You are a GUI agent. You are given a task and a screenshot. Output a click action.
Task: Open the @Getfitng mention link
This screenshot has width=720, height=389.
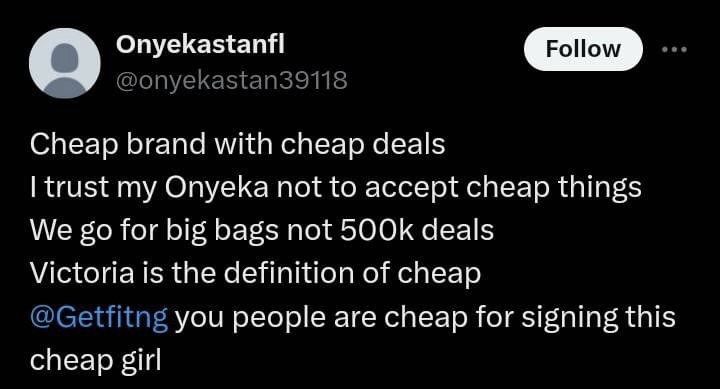pyautogui.click(x=99, y=318)
